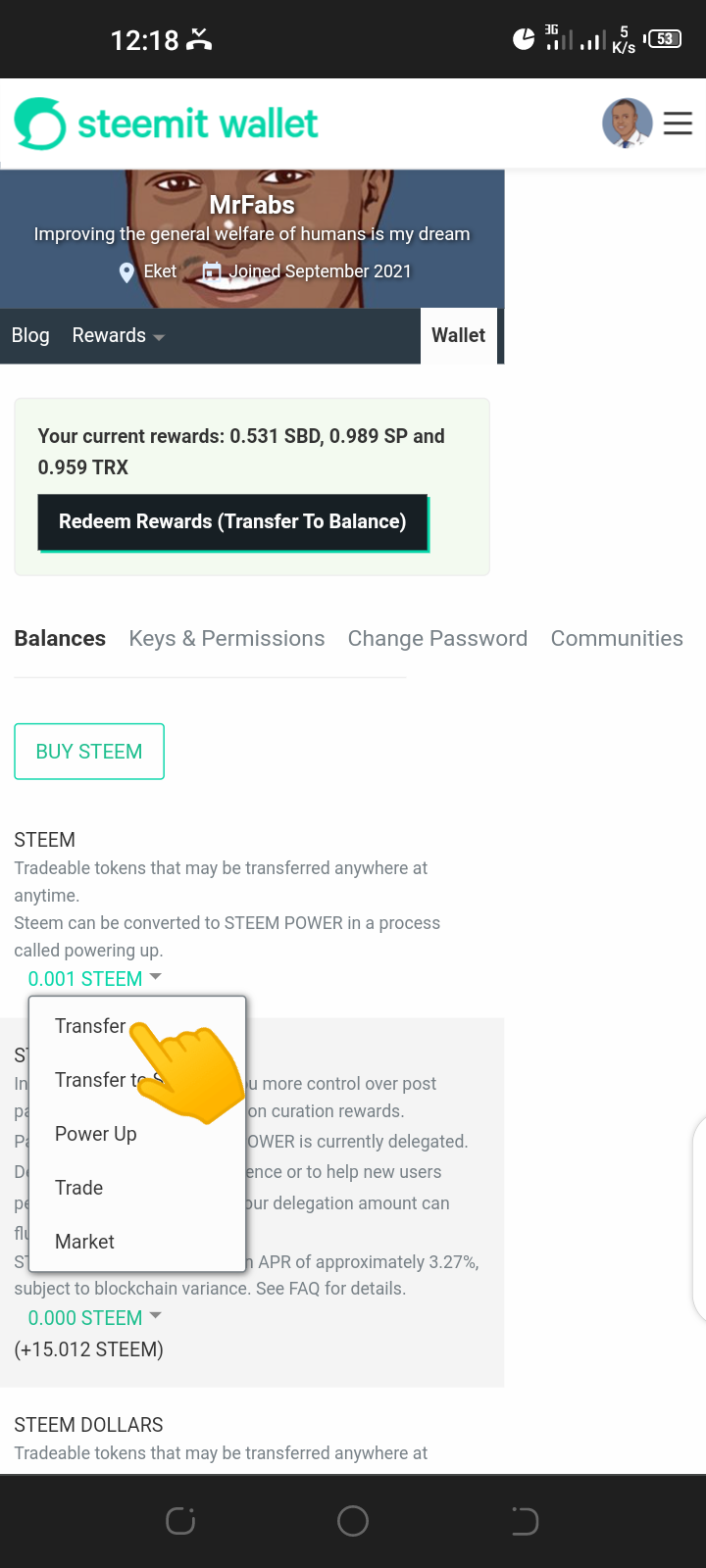The width and height of the screenshot is (706, 1568).
Task: Tap the battery indicator in status bar
Action: pos(664,39)
